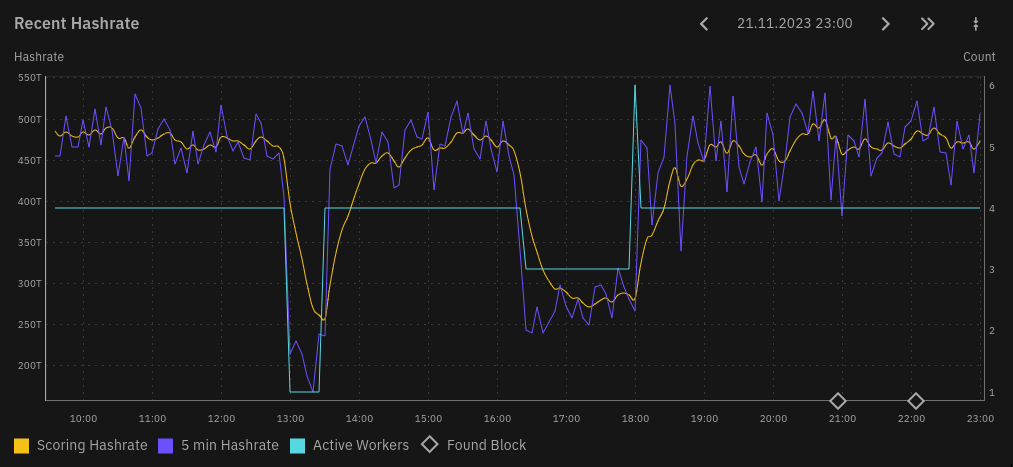This screenshot has height=467, width=1013.
Task: Toggle the Scoring Hashrate series label
Action: (x=92, y=445)
